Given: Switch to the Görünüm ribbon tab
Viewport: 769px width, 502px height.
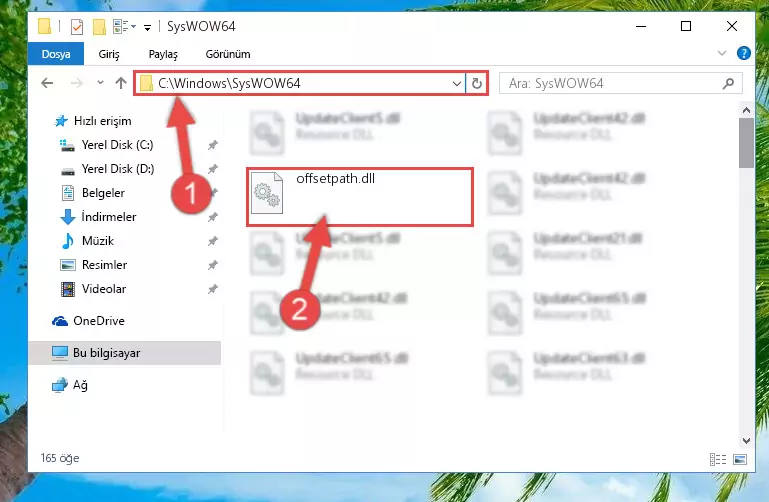Looking at the screenshot, I should 228,54.
